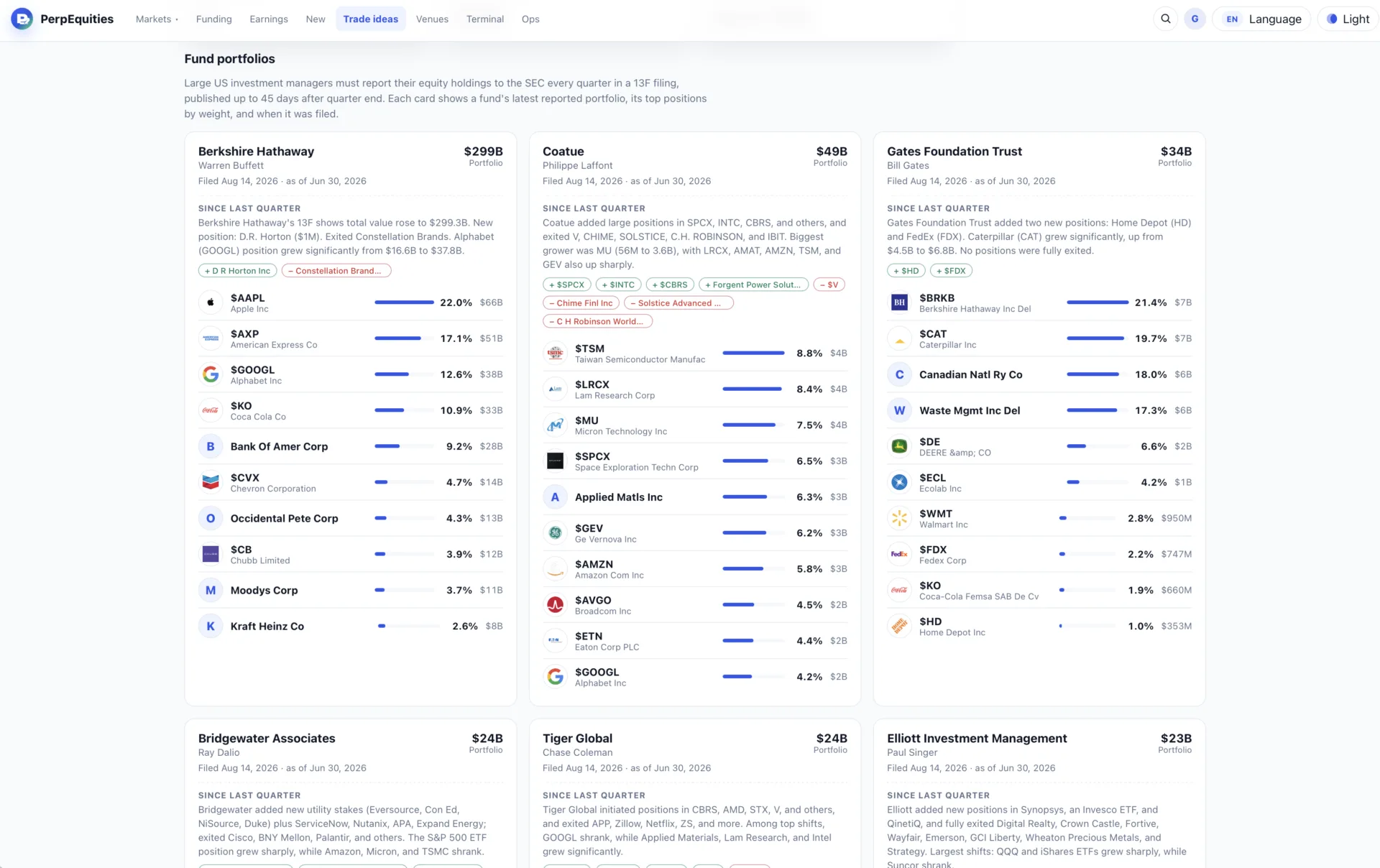The height and width of the screenshot is (868, 1380).
Task: Open the G account avatar
Action: coord(1195,19)
